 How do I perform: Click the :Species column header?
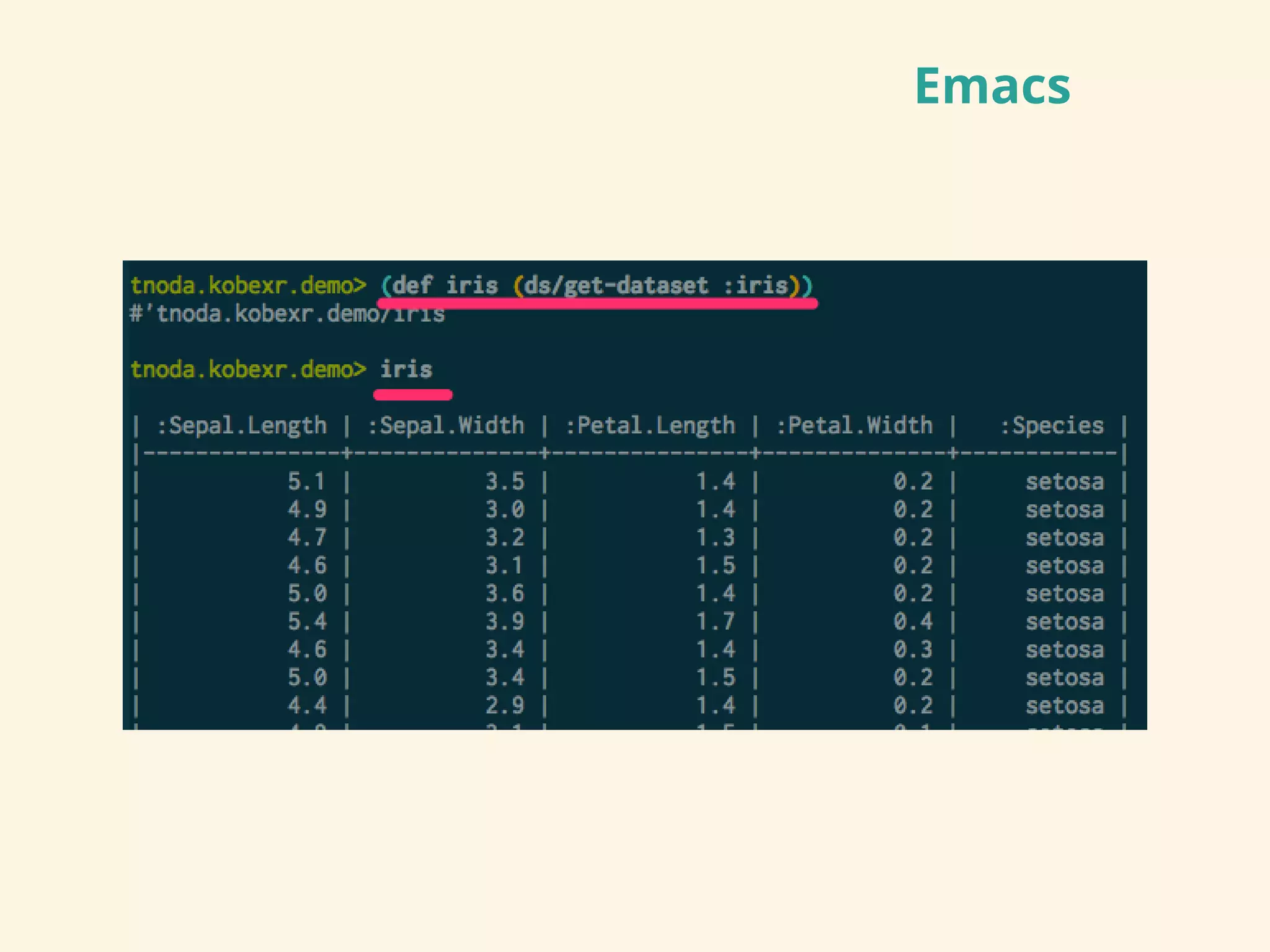click(1052, 426)
